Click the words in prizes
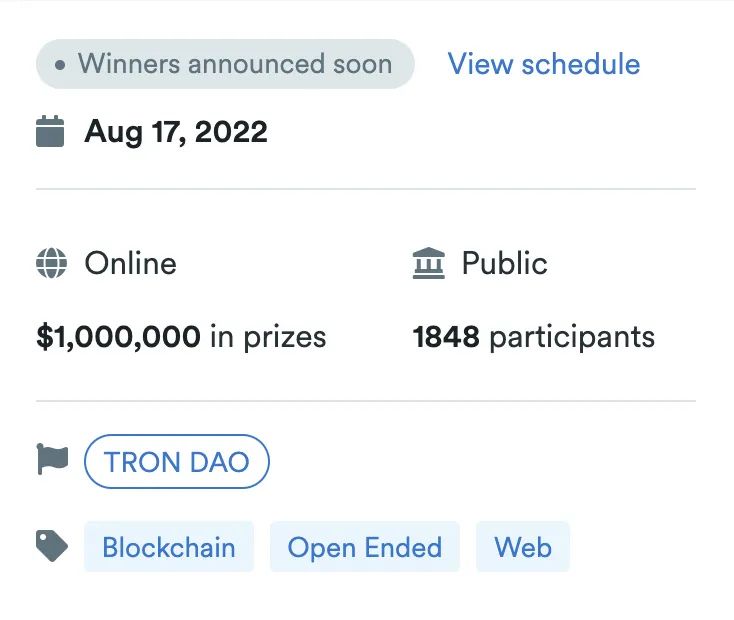Screen dimensions: 734x620 [x=268, y=337]
